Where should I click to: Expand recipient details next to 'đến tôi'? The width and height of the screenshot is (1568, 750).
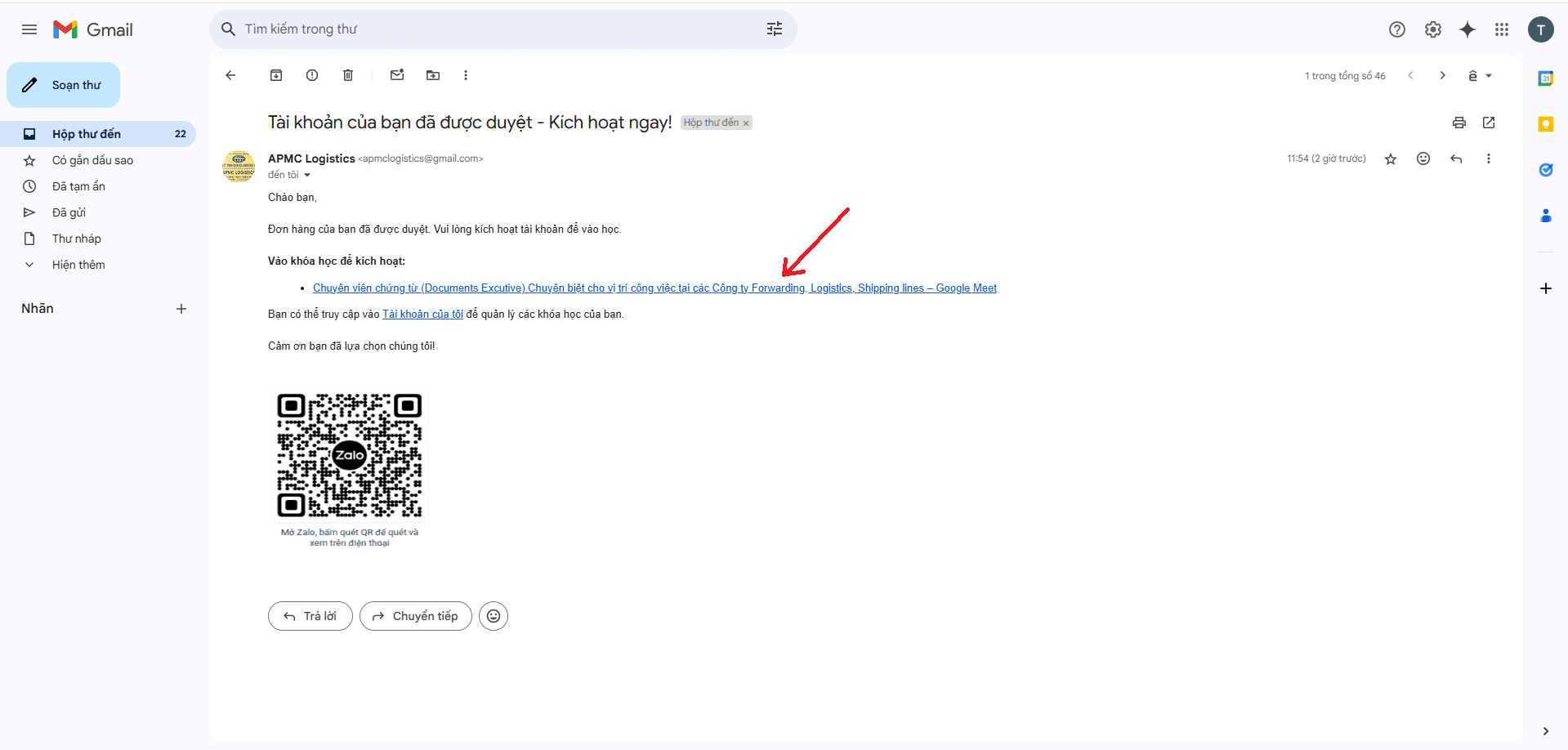point(307,175)
